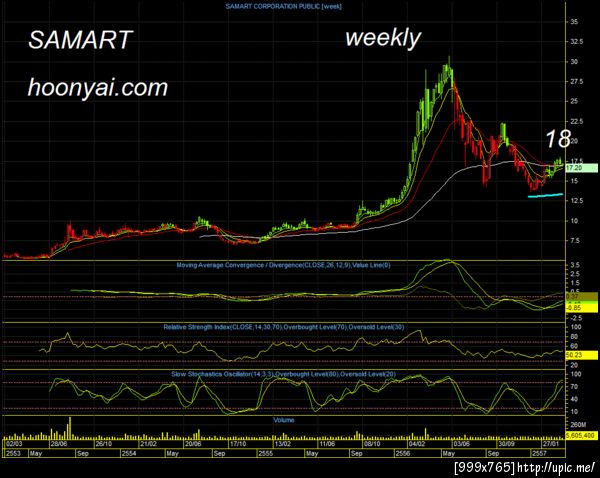Image resolution: width=600 pixels, height=478 pixels.
Task: Click the 21/02 date label
Action: click(148, 444)
